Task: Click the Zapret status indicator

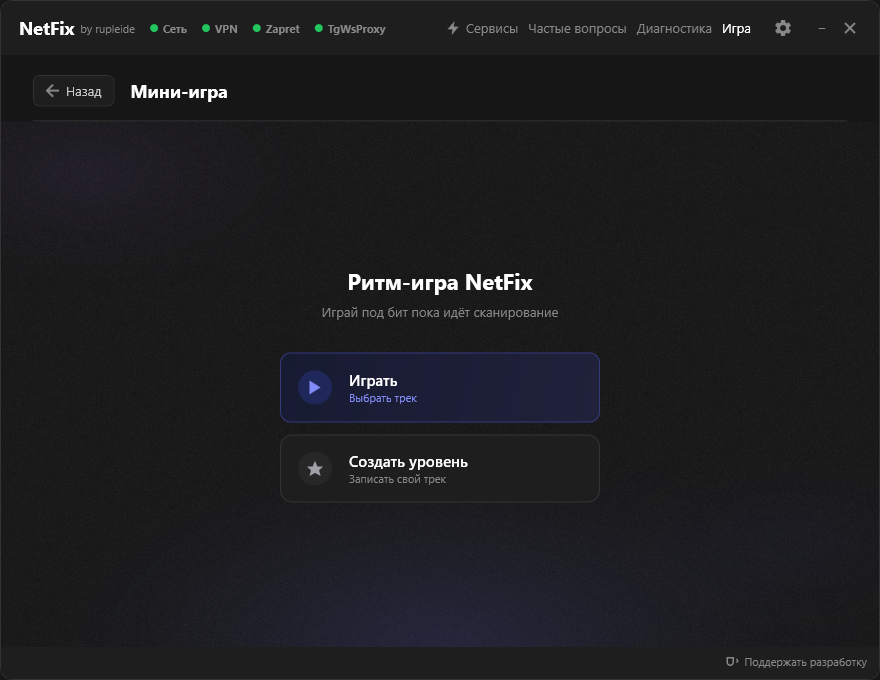Action: pos(276,29)
